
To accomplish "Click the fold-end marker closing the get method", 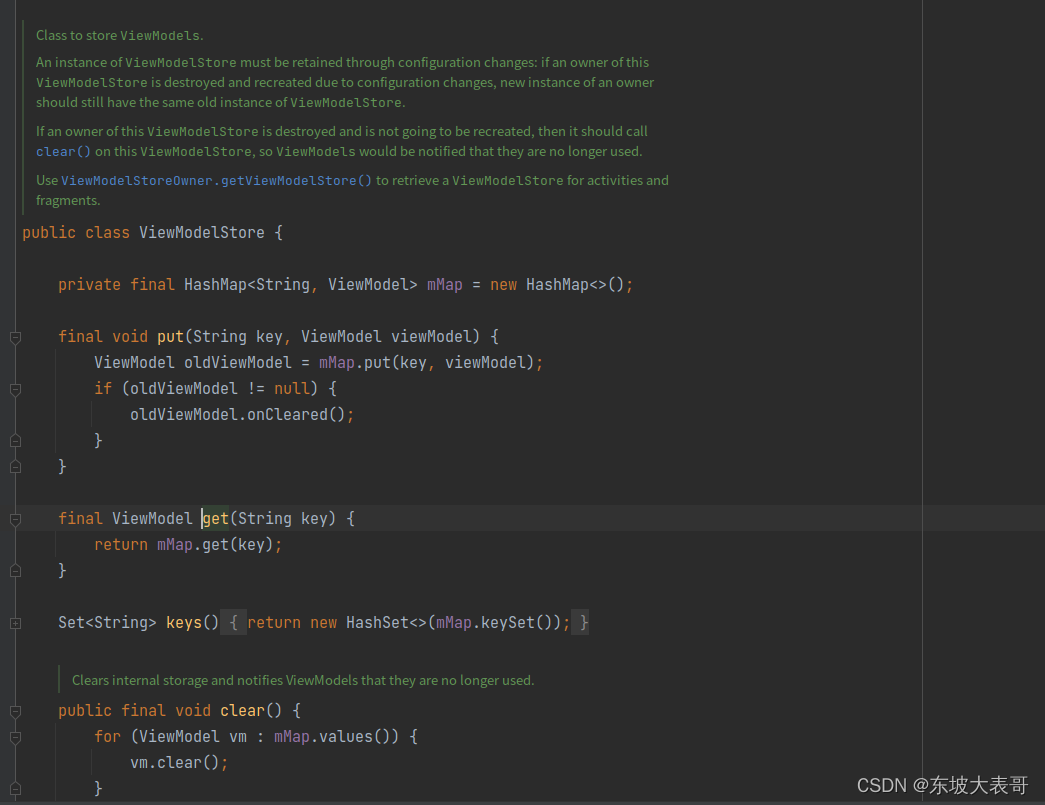I will coord(16,571).
